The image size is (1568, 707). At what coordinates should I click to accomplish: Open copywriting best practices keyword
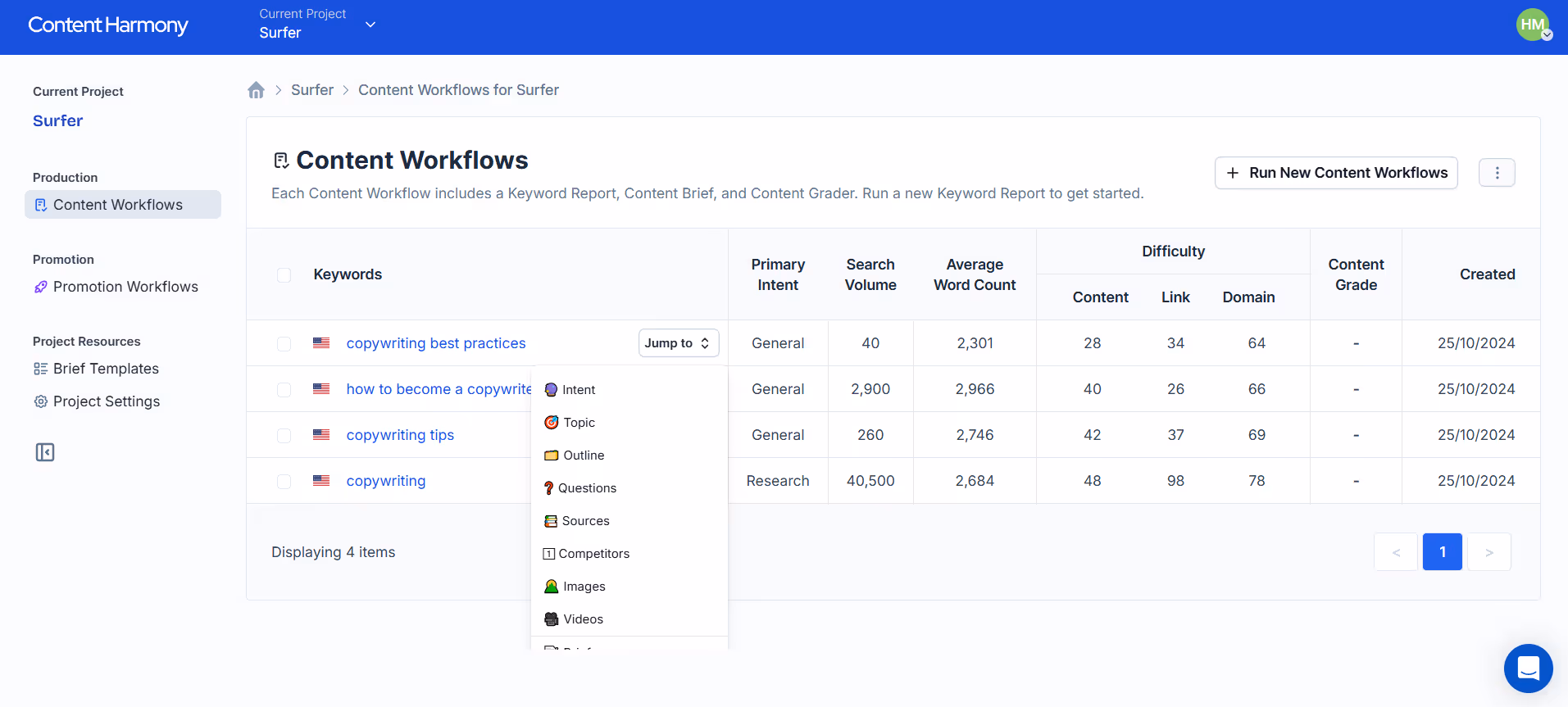point(436,343)
